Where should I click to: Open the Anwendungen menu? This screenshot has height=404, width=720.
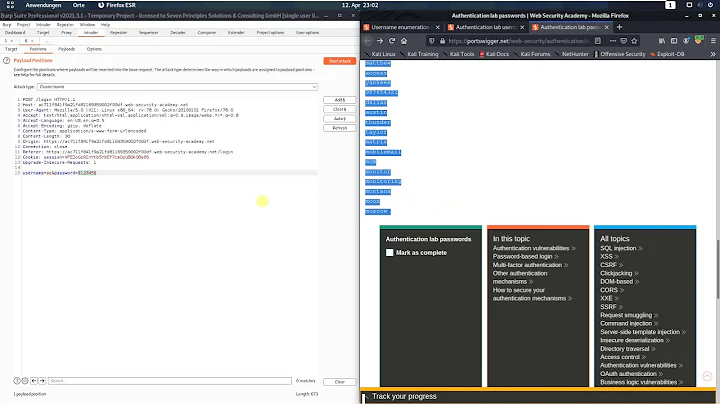(x=43, y=5)
